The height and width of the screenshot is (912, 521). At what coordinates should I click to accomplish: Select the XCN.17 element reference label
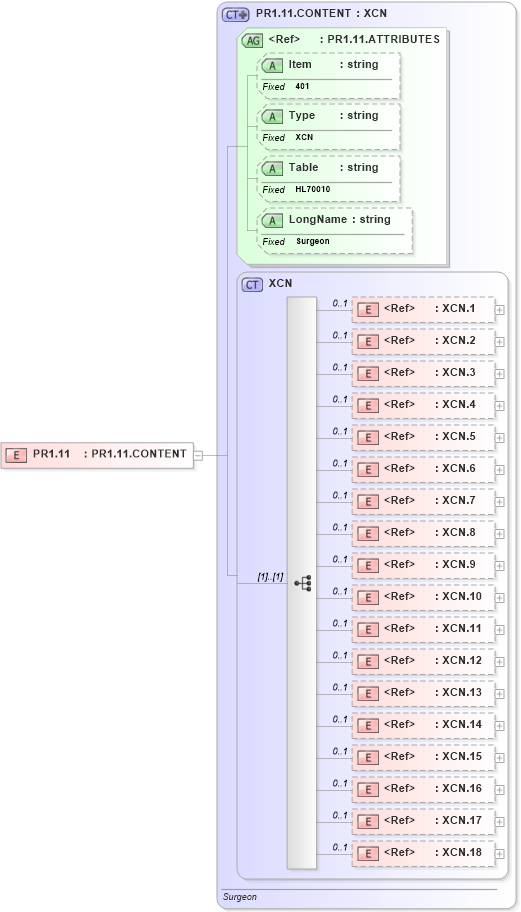(x=433, y=820)
